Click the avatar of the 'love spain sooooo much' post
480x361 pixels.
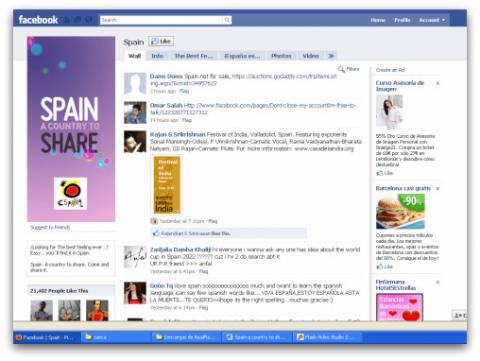tap(135, 293)
